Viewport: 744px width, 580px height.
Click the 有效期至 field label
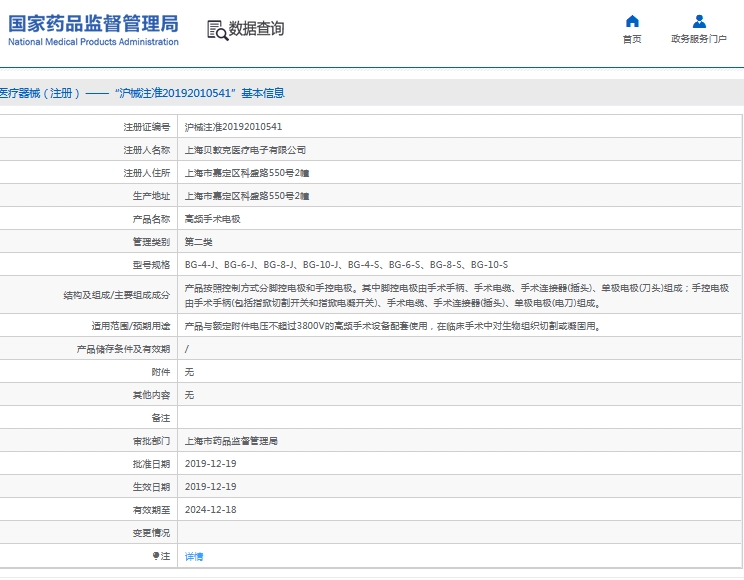point(151,510)
